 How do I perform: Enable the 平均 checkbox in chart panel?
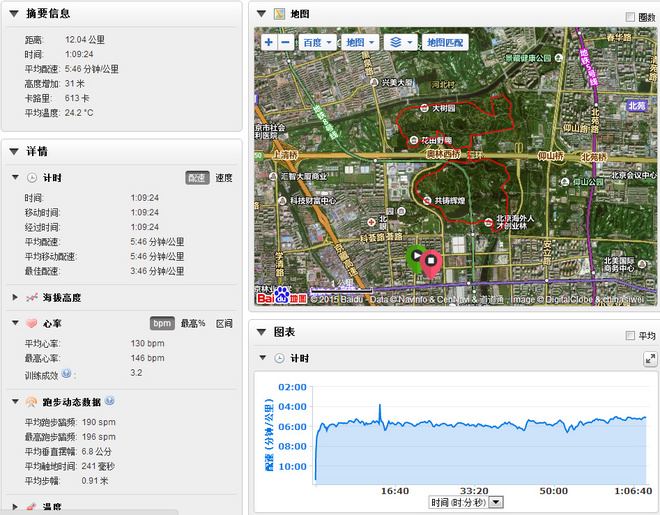(x=629, y=335)
